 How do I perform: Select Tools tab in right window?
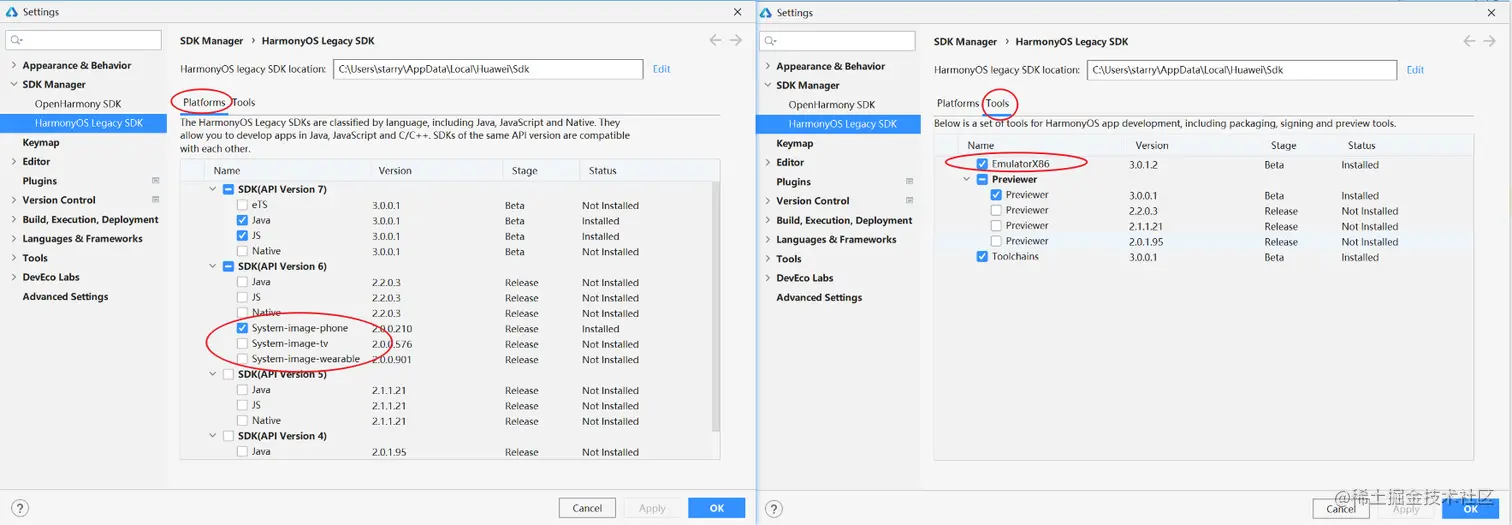(998, 103)
